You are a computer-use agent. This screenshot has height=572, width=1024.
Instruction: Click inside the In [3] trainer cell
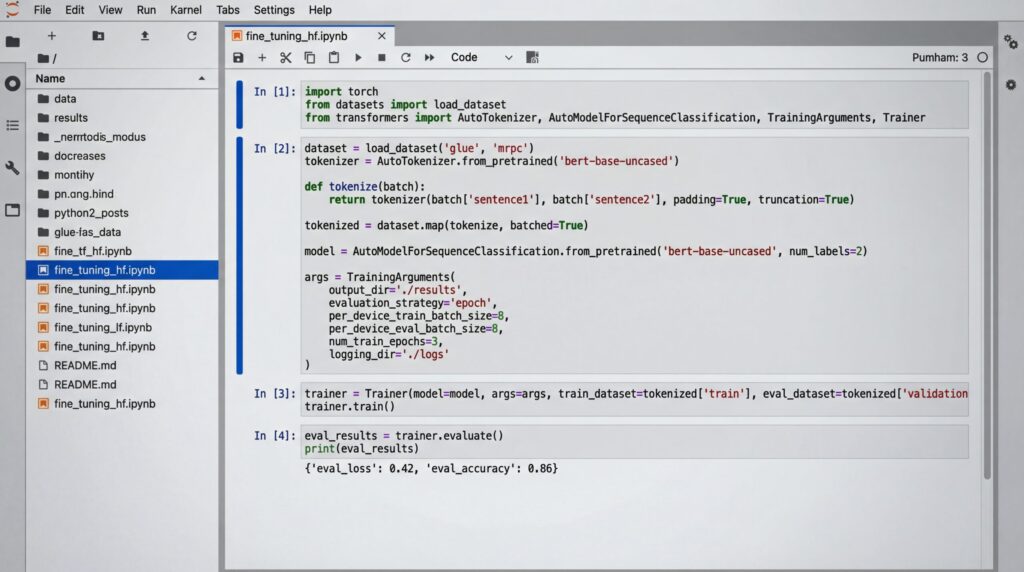click(x=634, y=400)
